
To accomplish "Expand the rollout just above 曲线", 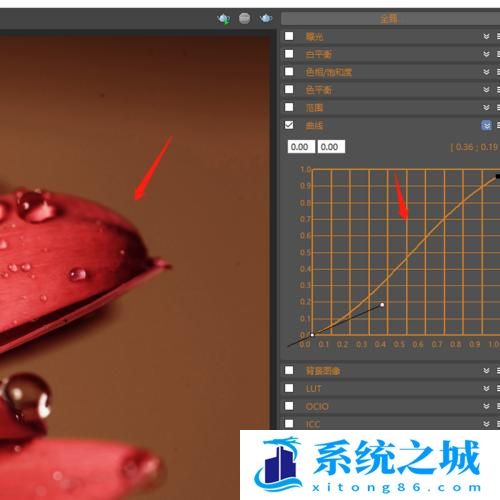I will pyautogui.click(x=486, y=107).
